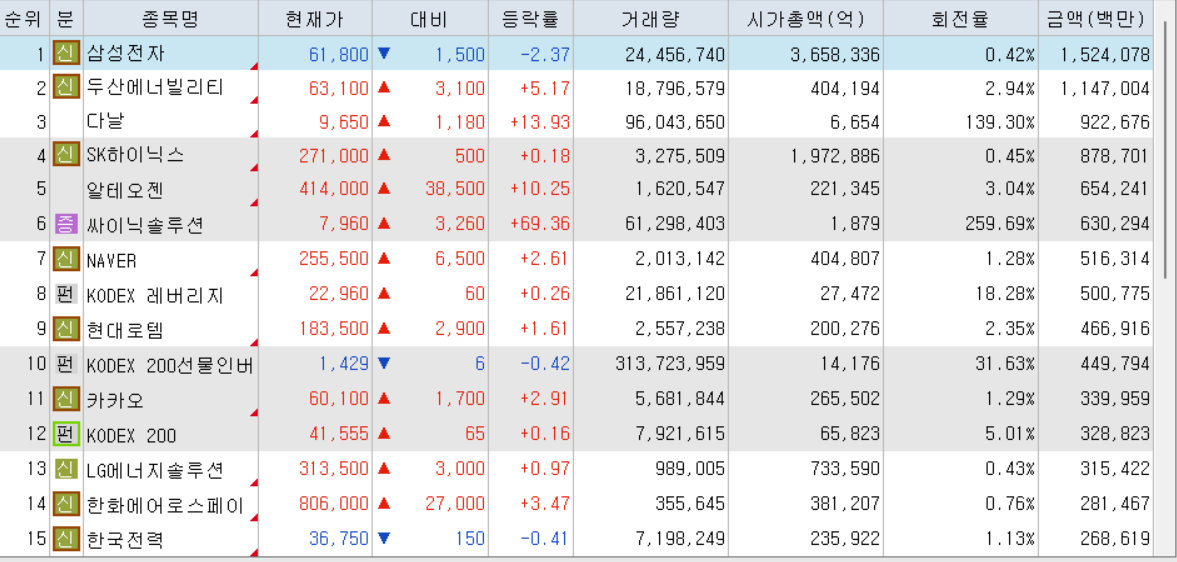Image resolution: width=1177 pixels, height=562 pixels.
Task: Click the purple 증 badge beside 싸이닉솔루션
Action: coord(66,223)
